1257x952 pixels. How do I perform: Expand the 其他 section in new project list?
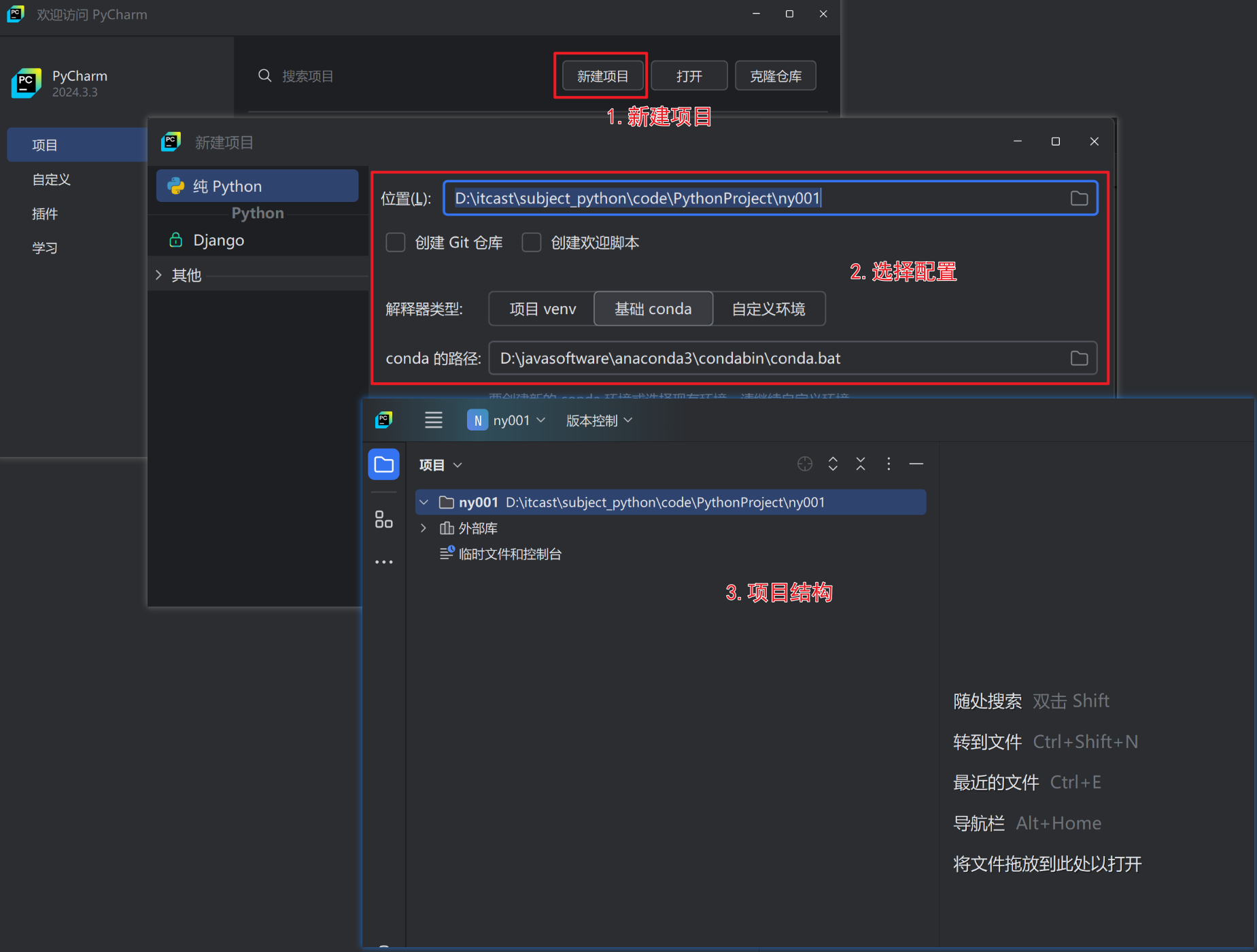tap(158, 275)
